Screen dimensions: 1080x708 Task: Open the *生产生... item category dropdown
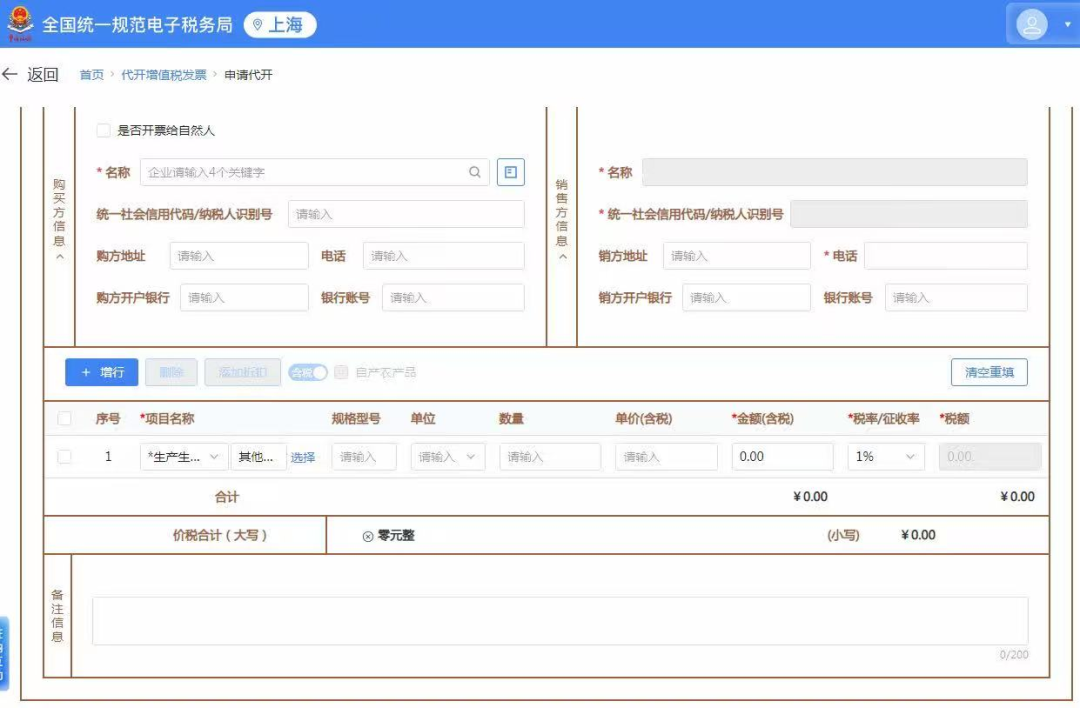[184, 457]
